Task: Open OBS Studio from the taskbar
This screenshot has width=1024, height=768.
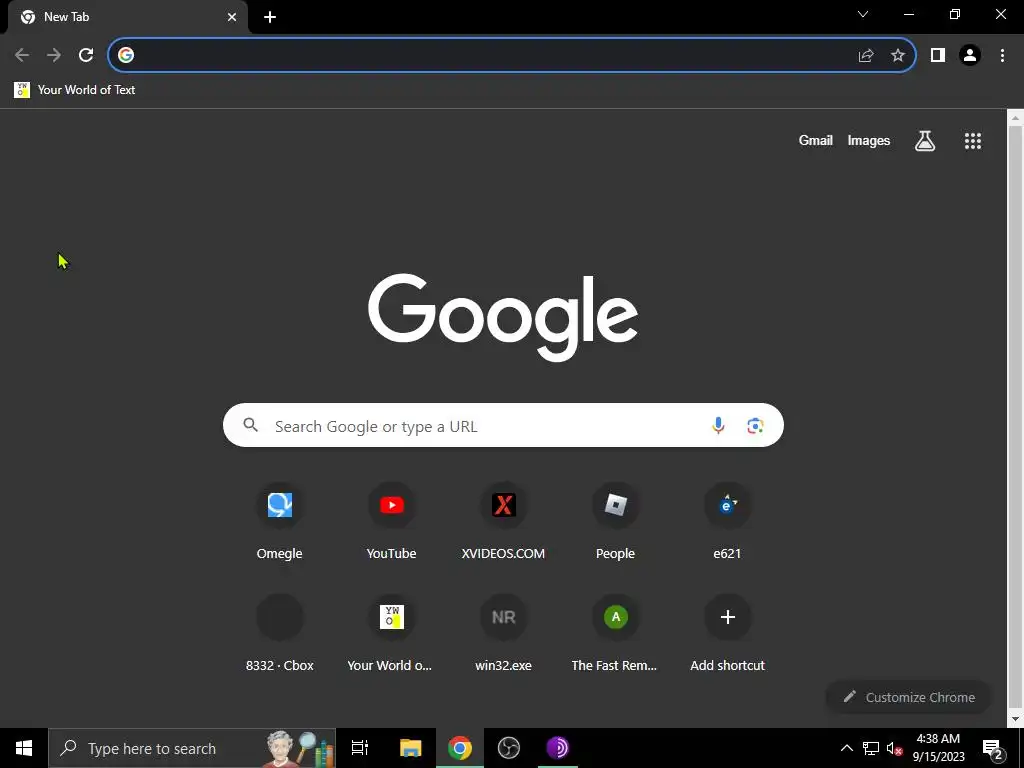Action: click(509, 748)
